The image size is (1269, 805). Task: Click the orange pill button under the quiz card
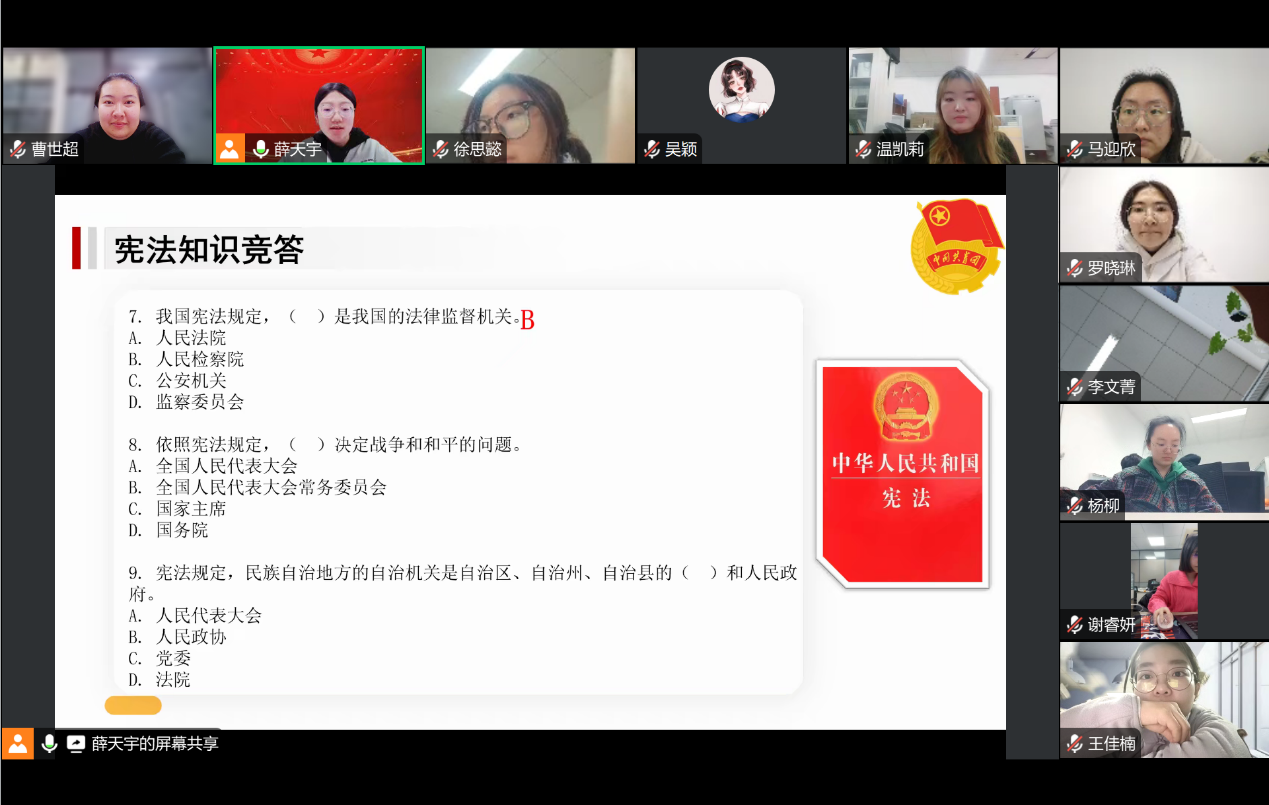tap(133, 706)
